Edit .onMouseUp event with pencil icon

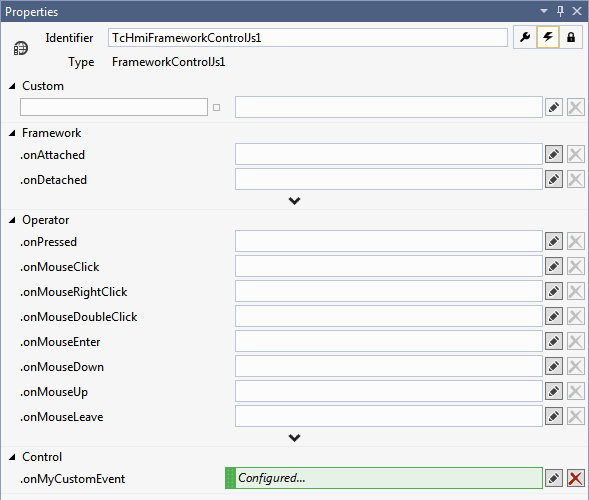tap(554, 391)
